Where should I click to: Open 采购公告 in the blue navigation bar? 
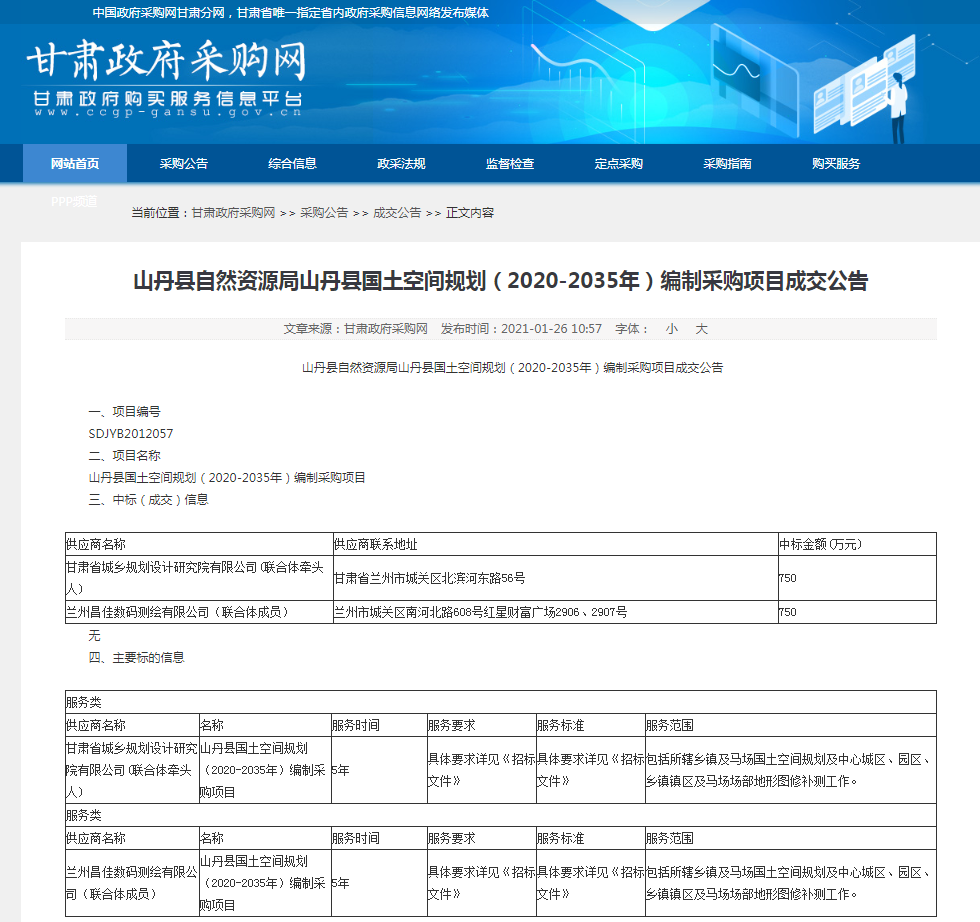coord(184,164)
